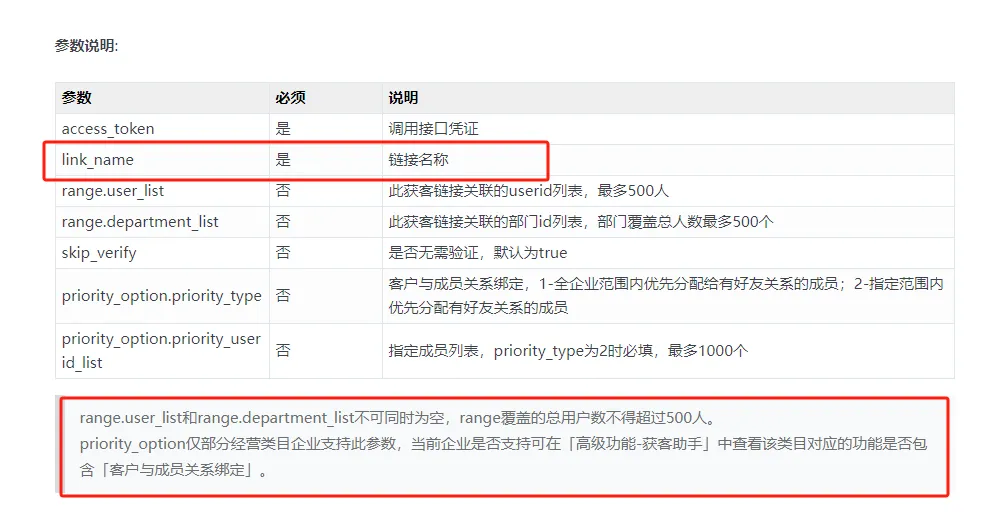Select the priority_option.priority_user id_list cell
Image resolution: width=983 pixels, height=514 pixels.
coord(161,351)
